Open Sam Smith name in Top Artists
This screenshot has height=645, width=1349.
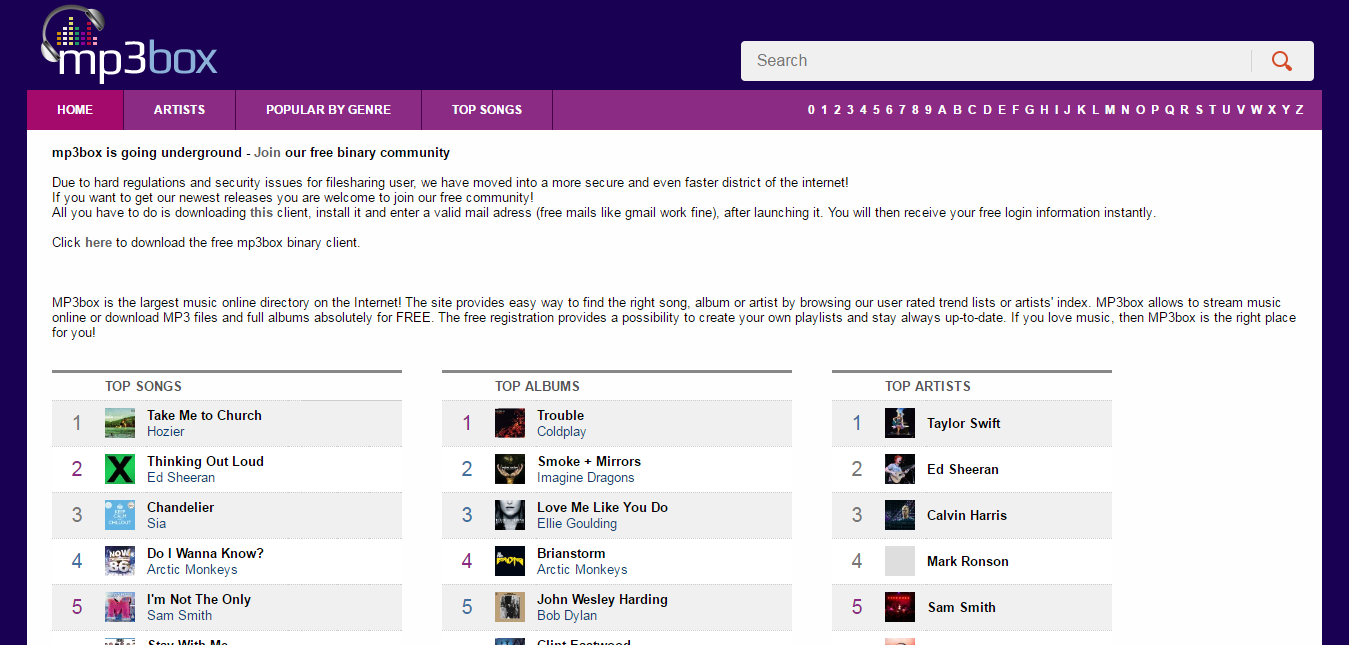[962, 607]
